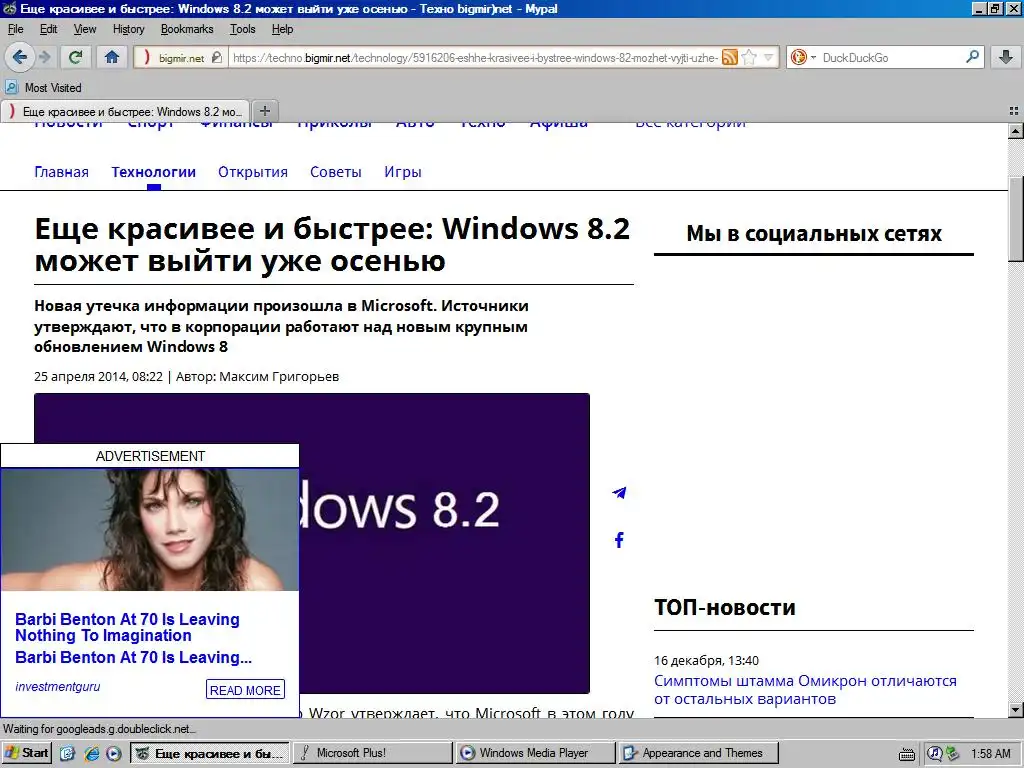Share article via Telegram icon
This screenshot has height=768, width=1024.
pyautogui.click(x=619, y=492)
